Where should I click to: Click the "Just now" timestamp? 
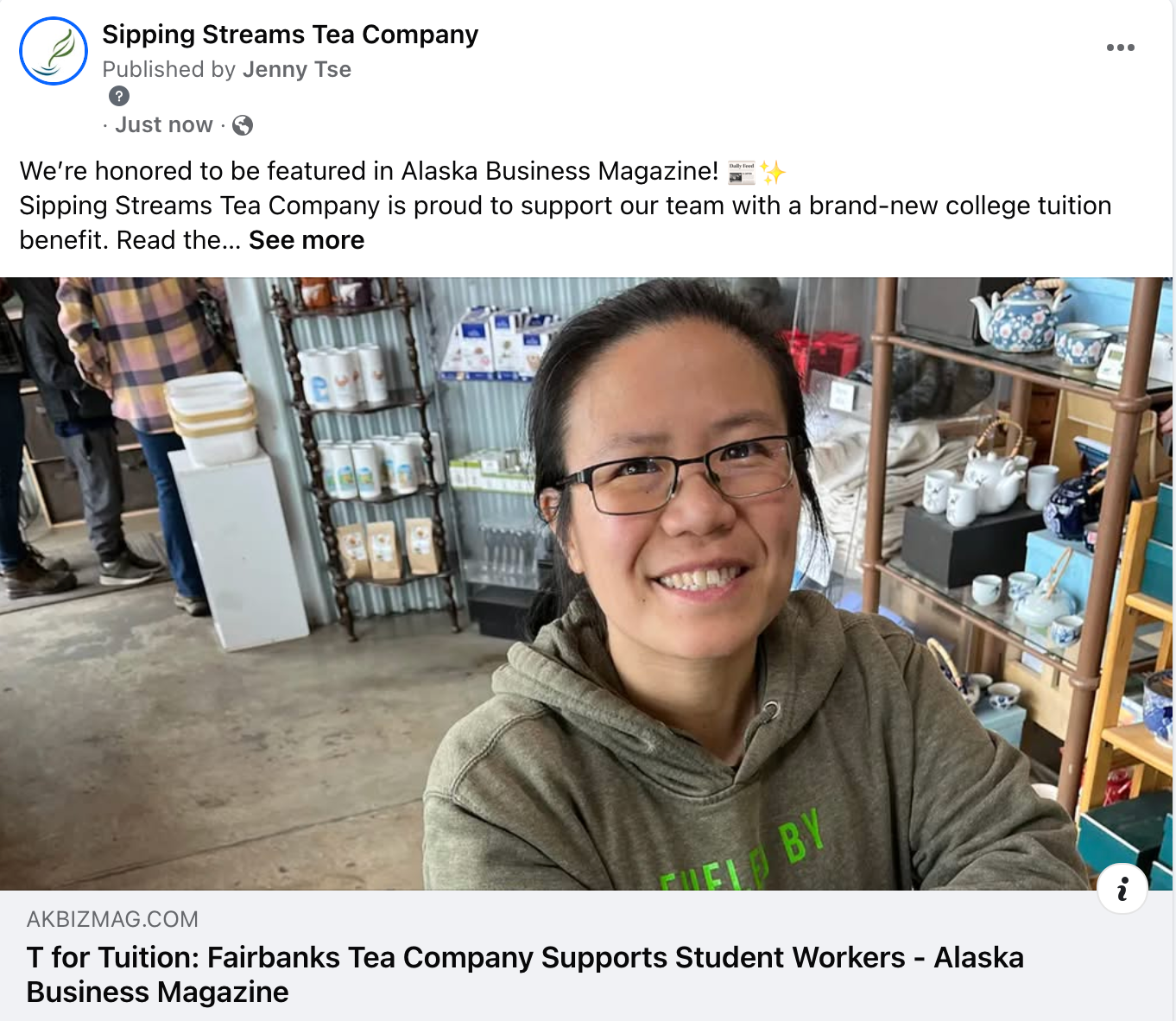[164, 125]
